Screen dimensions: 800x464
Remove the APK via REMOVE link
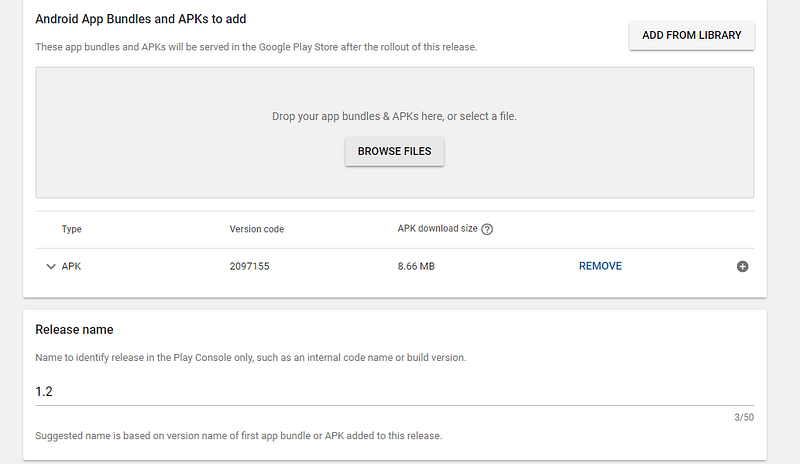tap(600, 266)
